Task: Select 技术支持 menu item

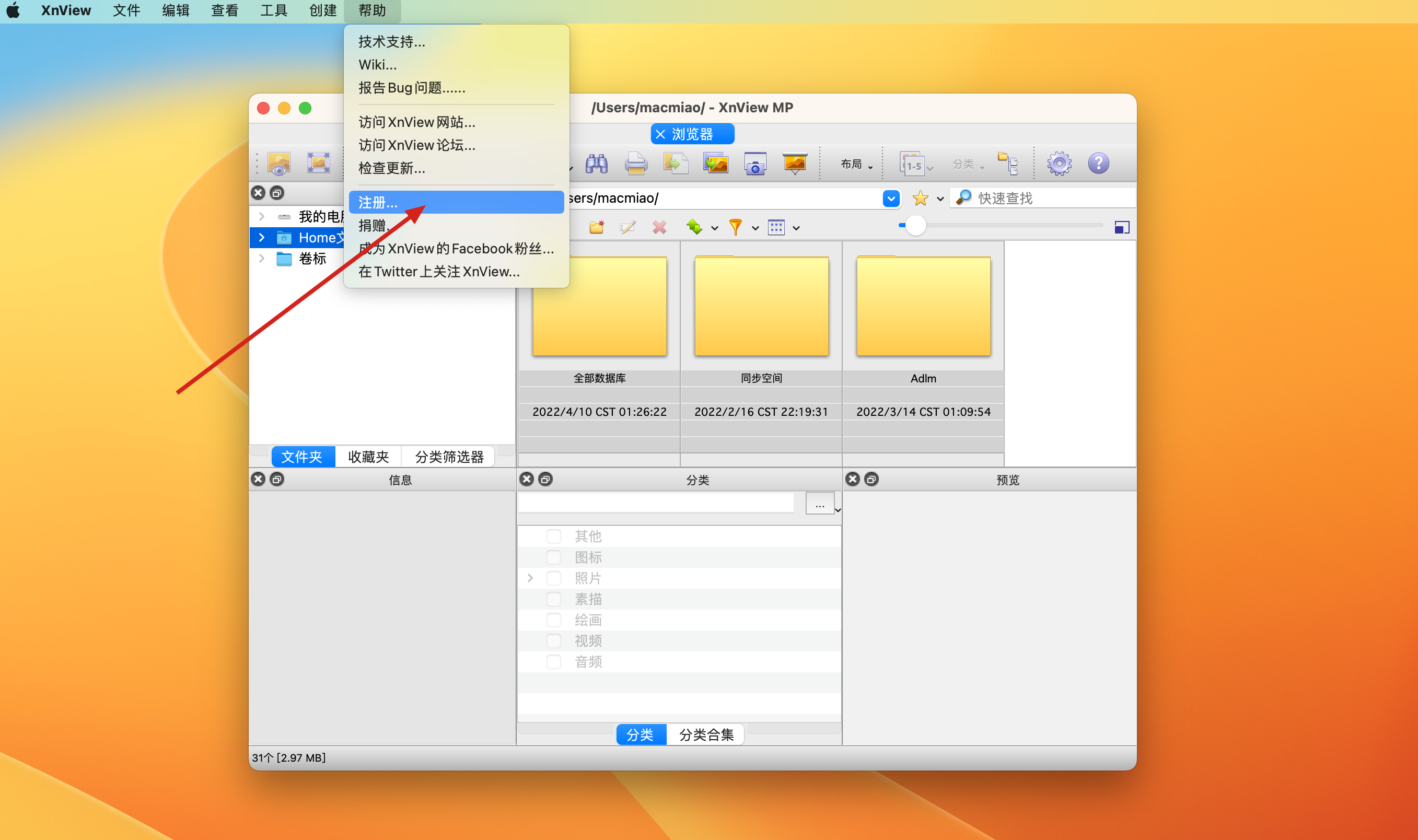Action: [456, 41]
